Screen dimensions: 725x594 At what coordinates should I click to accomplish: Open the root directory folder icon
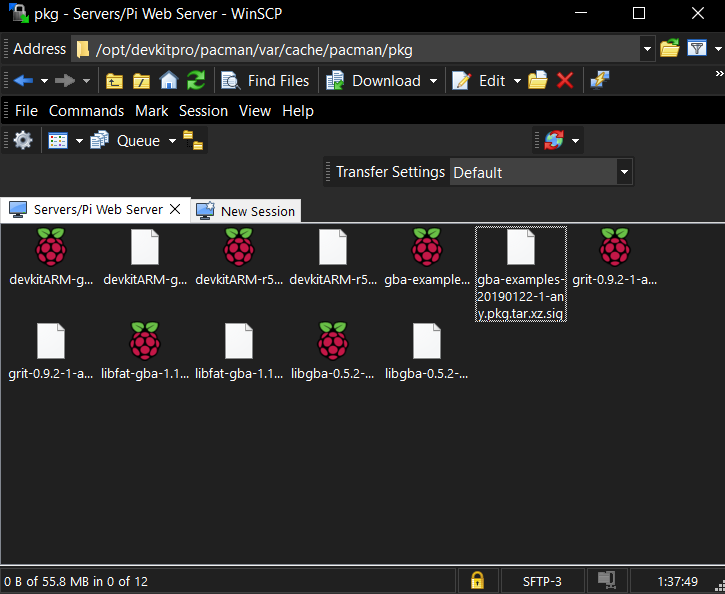click(141, 81)
